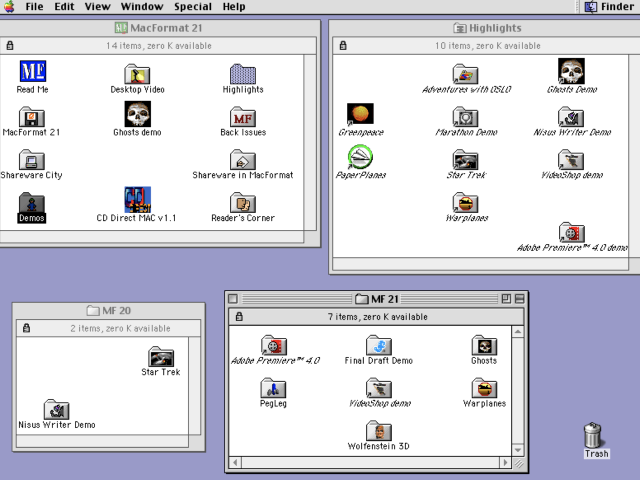Image resolution: width=640 pixels, height=480 pixels.
Task: Open Warplanes alias in Highlights window
Action: tap(465, 202)
